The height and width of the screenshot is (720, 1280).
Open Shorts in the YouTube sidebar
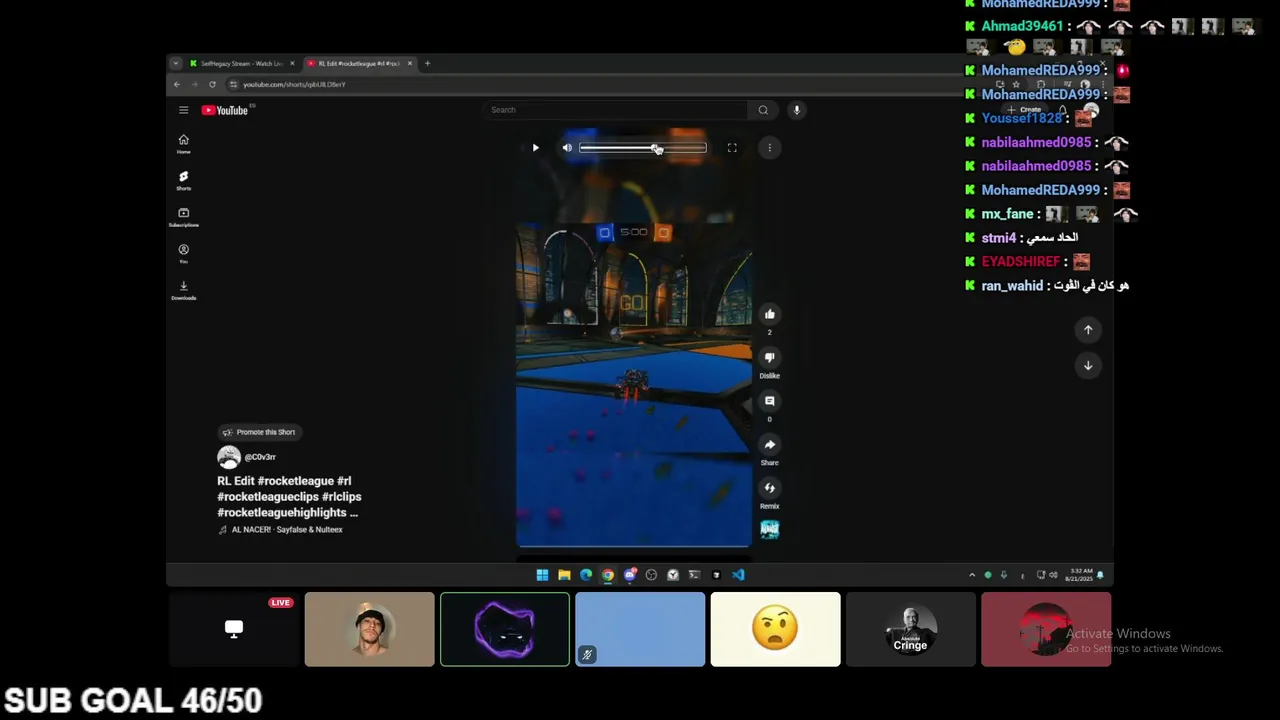tap(183, 181)
